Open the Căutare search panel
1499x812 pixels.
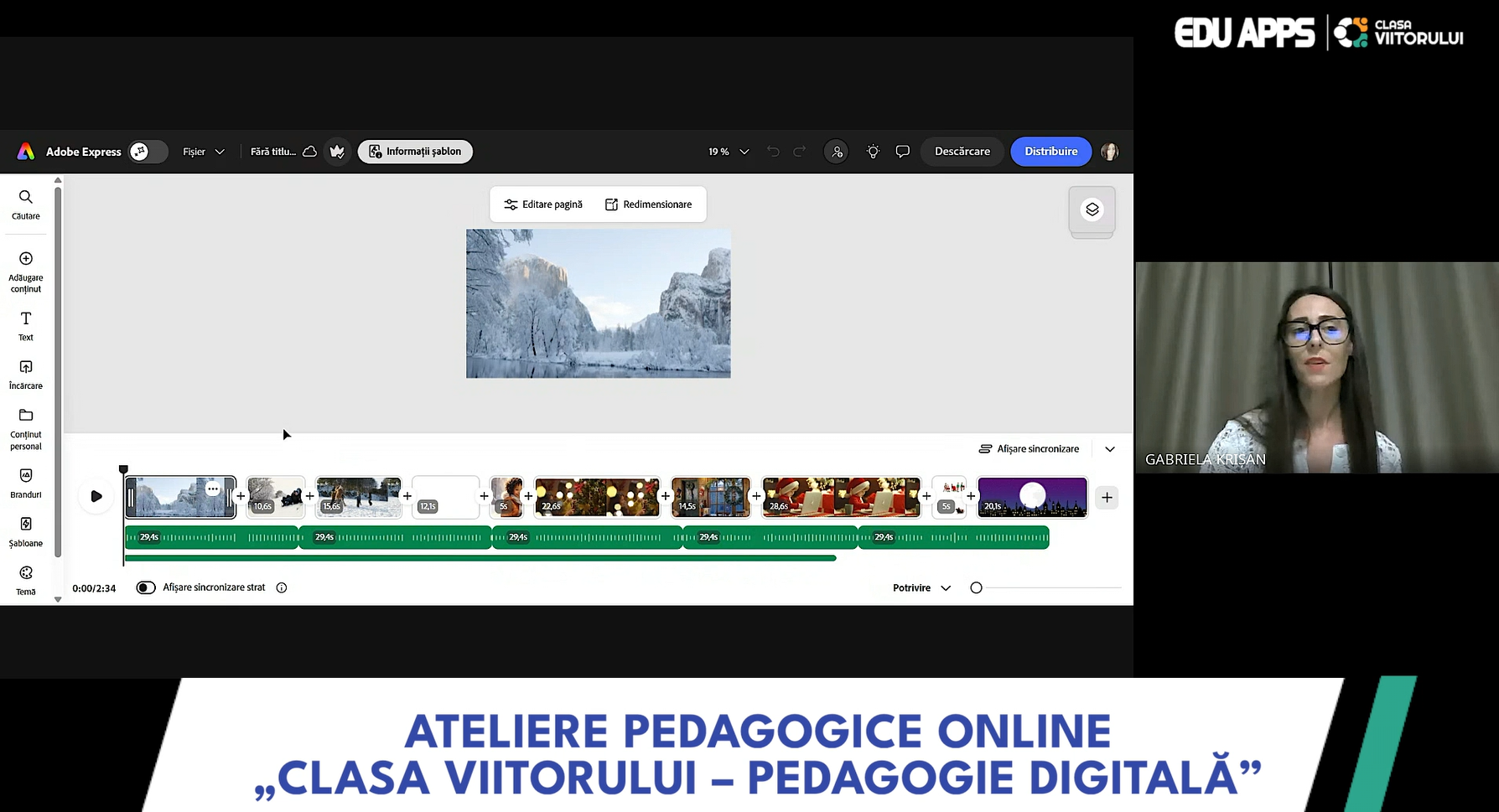26,204
